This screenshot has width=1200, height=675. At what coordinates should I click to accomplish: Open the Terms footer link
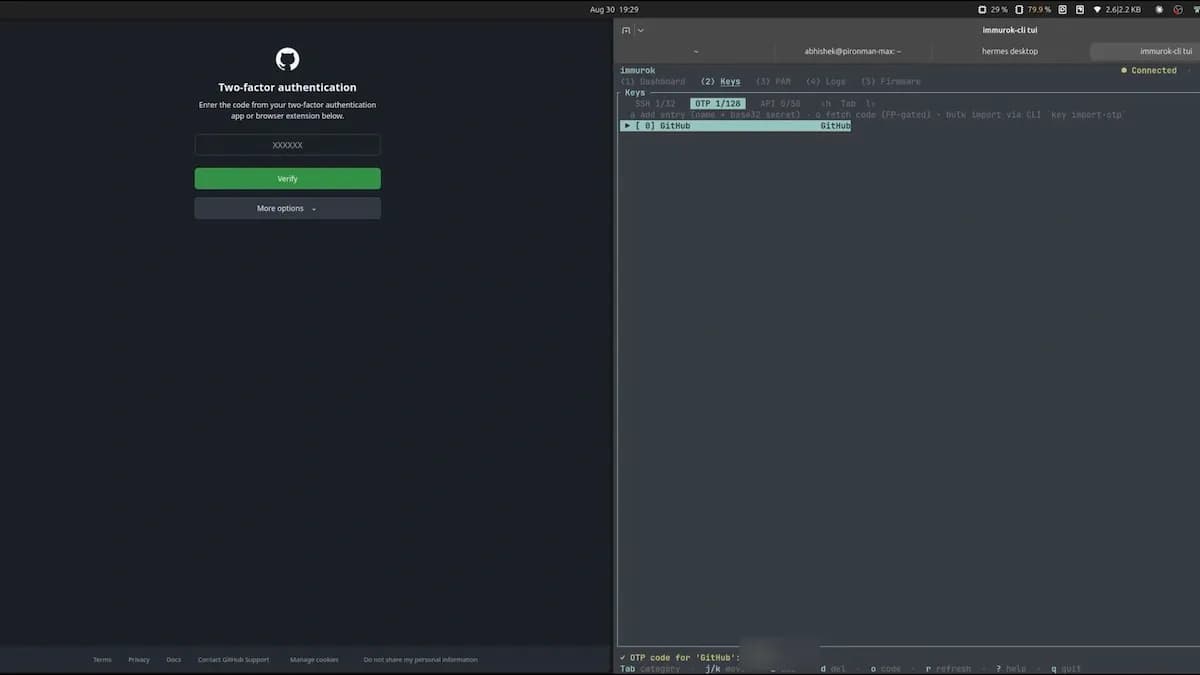click(102, 660)
